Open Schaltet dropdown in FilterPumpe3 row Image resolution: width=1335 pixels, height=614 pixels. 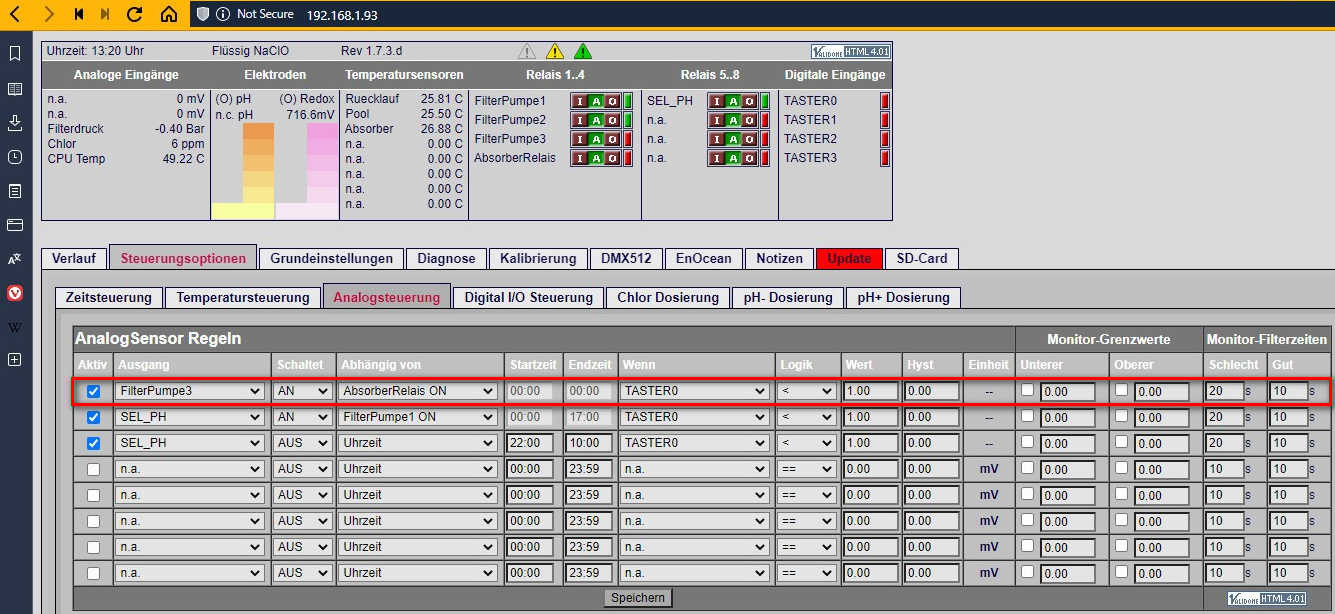pyautogui.click(x=303, y=391)
